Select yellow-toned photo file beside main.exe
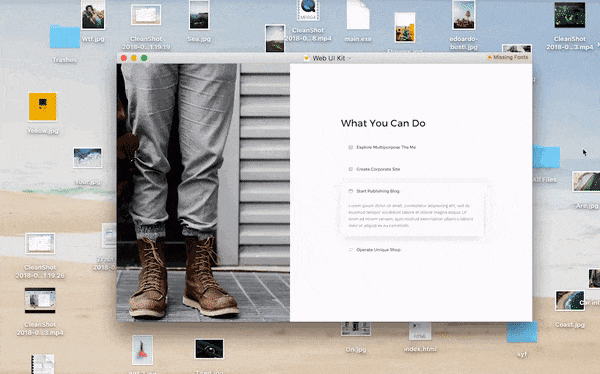This screenshot has width=600, height=374. [405, 28]
